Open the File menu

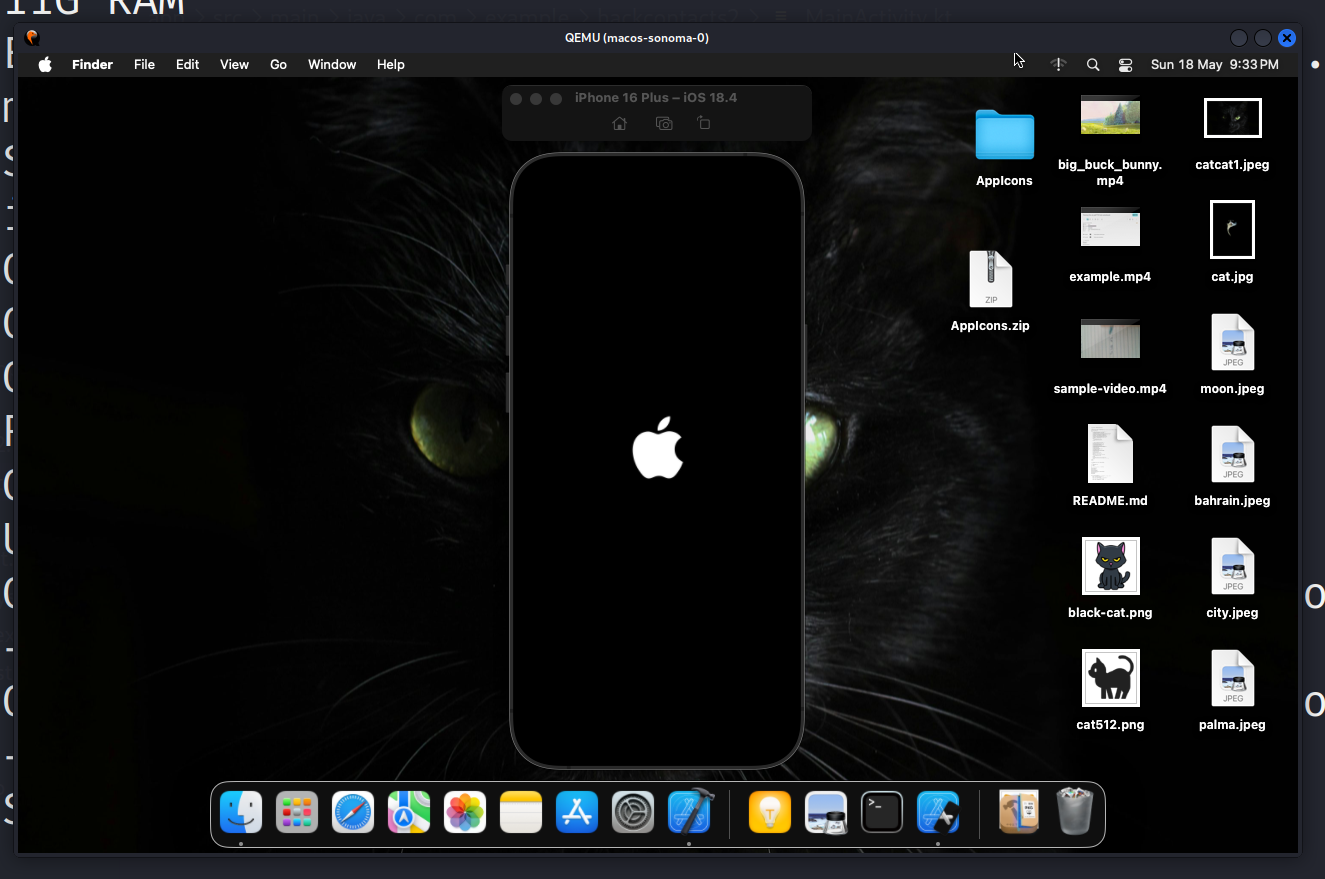click(x=145, y=64)
